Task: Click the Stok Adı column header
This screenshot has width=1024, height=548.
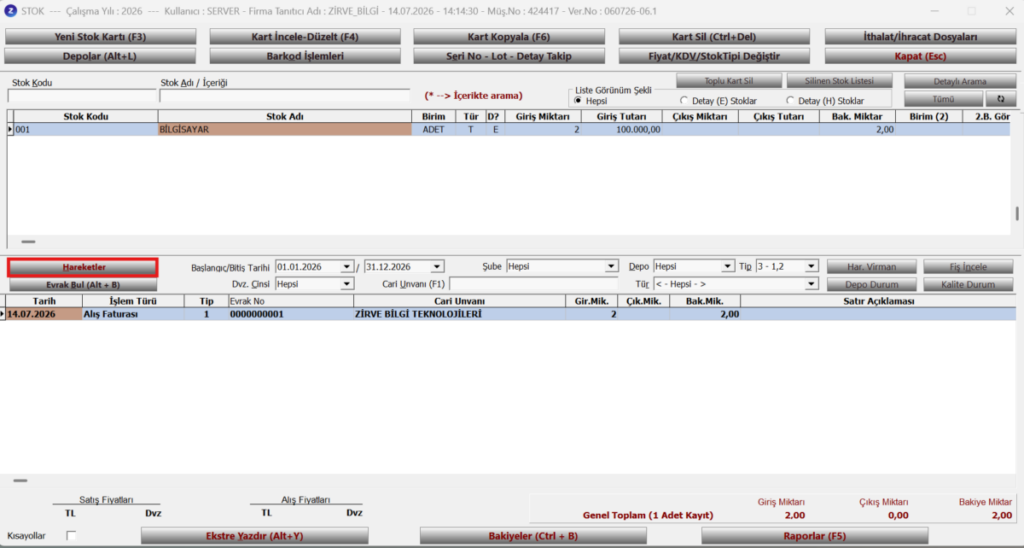Action: click(x=285, y=116)
